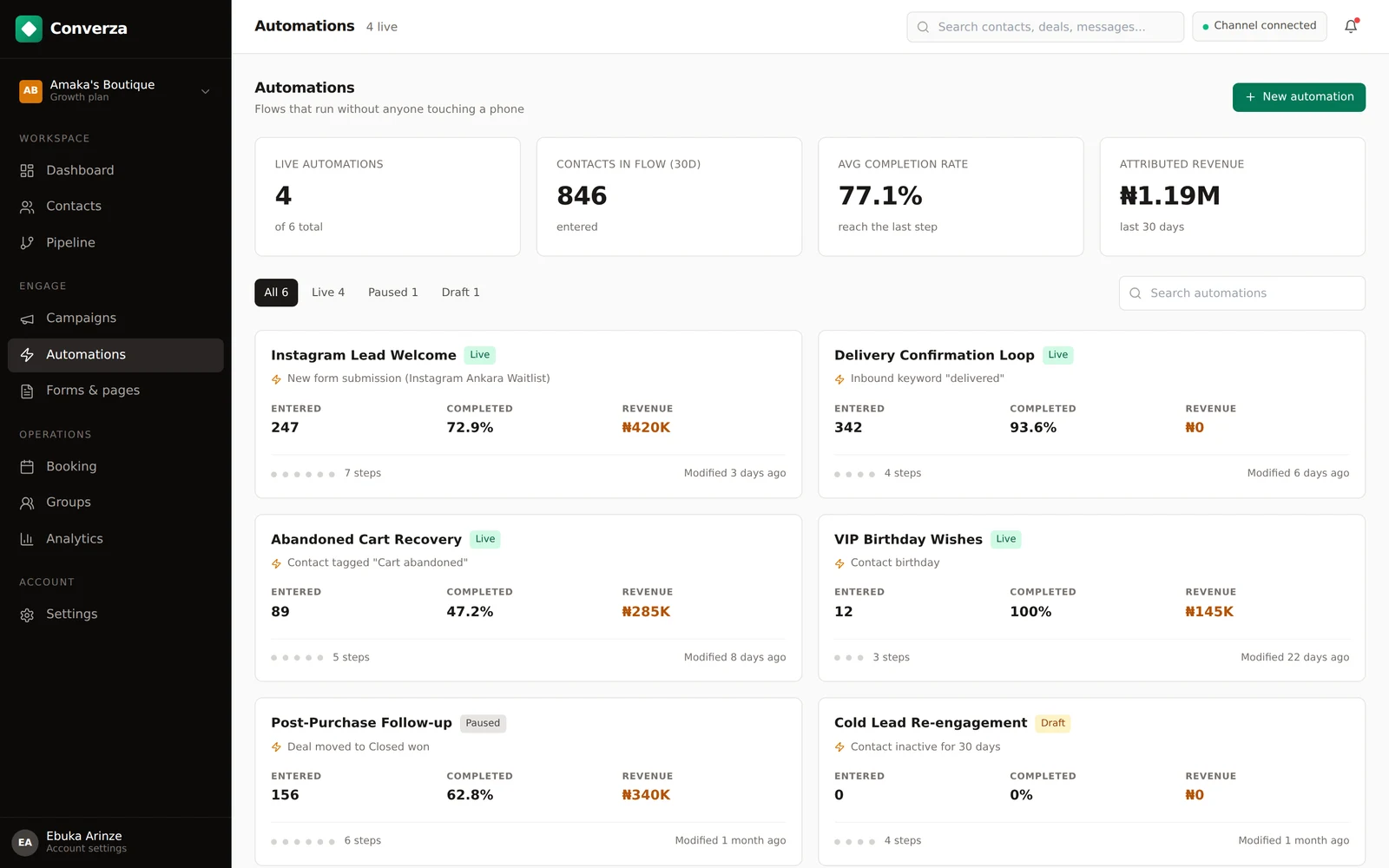The image size is (1389, 868).
Task: Click the Contacts people icon
Action: pyautogui.click(x=27, y=207)
